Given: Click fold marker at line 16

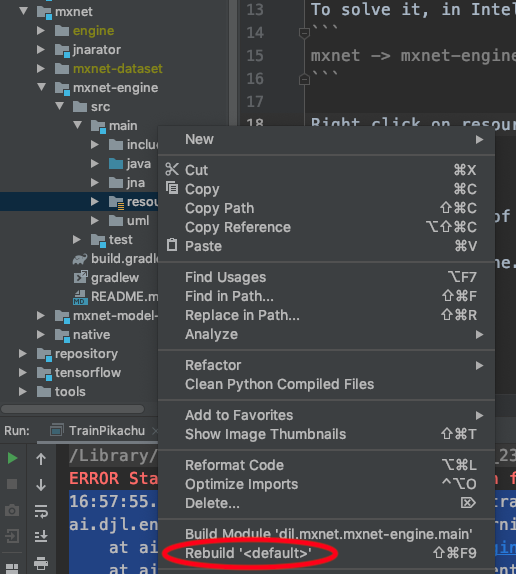Looking at the screenshot, I should coord(304,79).
